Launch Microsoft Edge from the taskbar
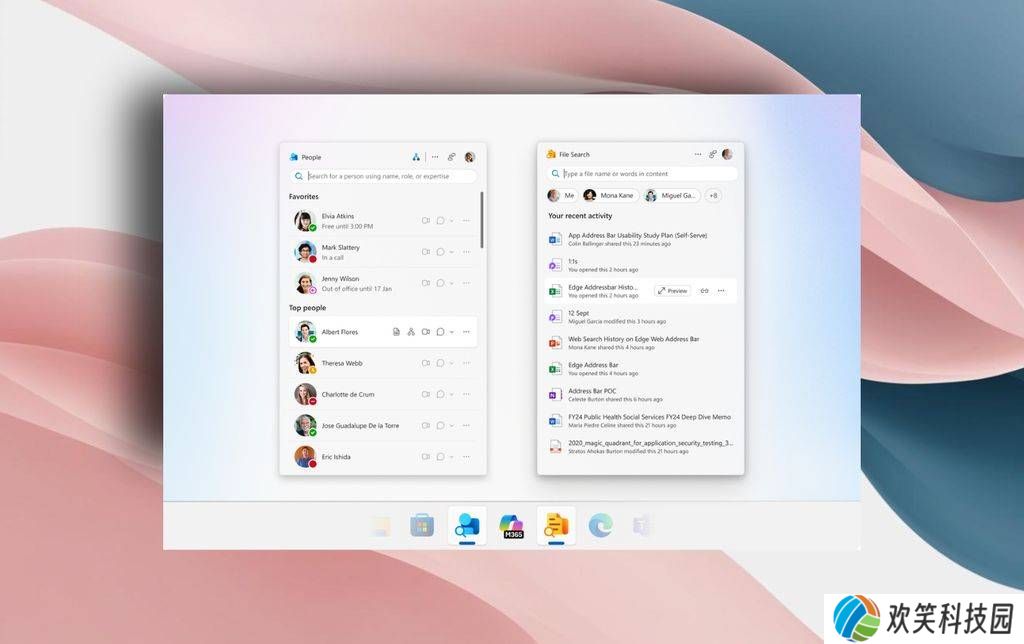The image size is (1024, 644). click(x=600, y=525)
